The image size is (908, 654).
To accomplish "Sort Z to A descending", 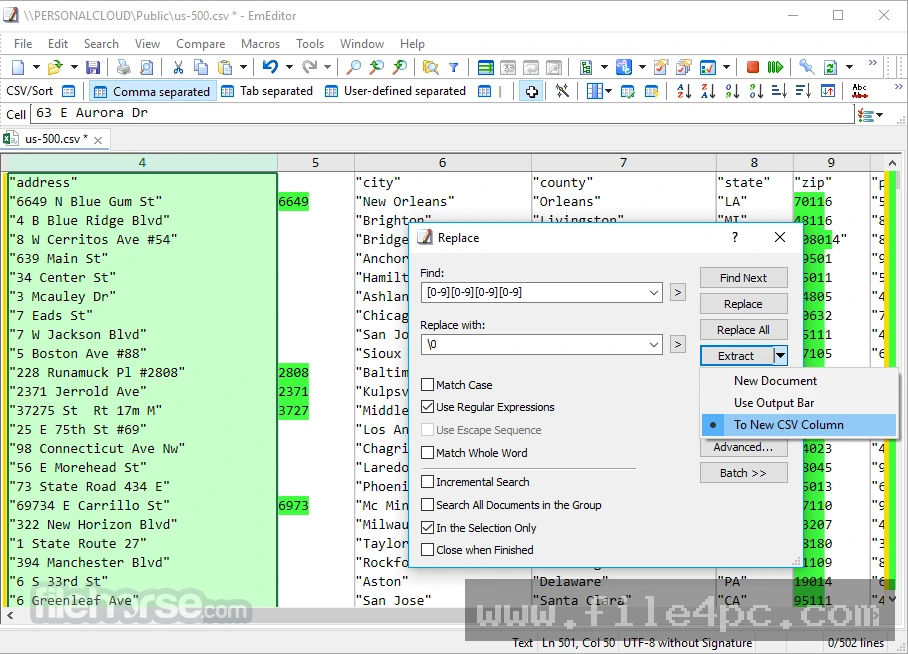I will [x=708, y=92].
